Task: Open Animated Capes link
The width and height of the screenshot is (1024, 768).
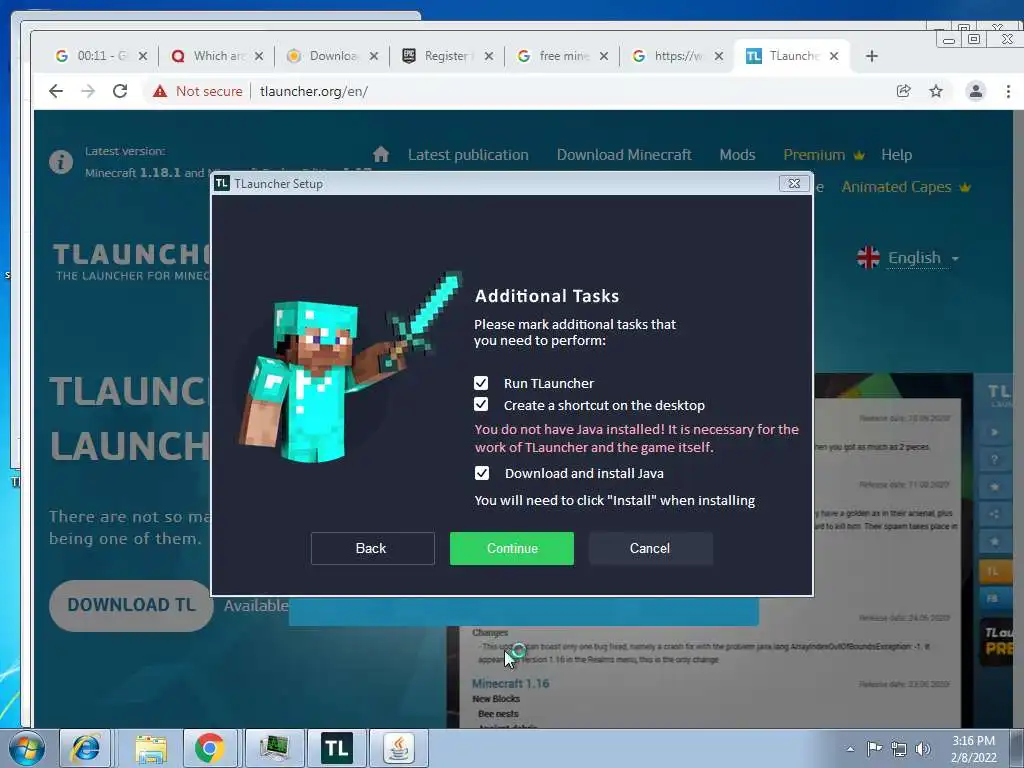Action: pyautogui.click(x=896, y=187)
